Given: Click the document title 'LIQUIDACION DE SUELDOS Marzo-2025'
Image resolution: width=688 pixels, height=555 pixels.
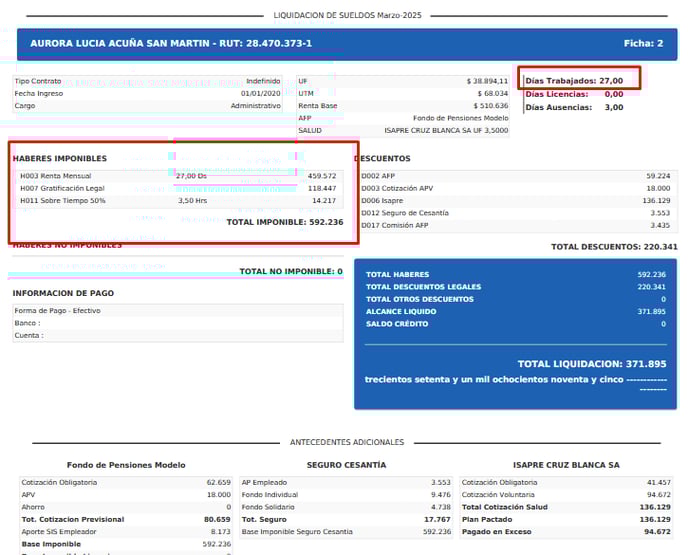Looking at the screenshot, I should tap(347, 15).
